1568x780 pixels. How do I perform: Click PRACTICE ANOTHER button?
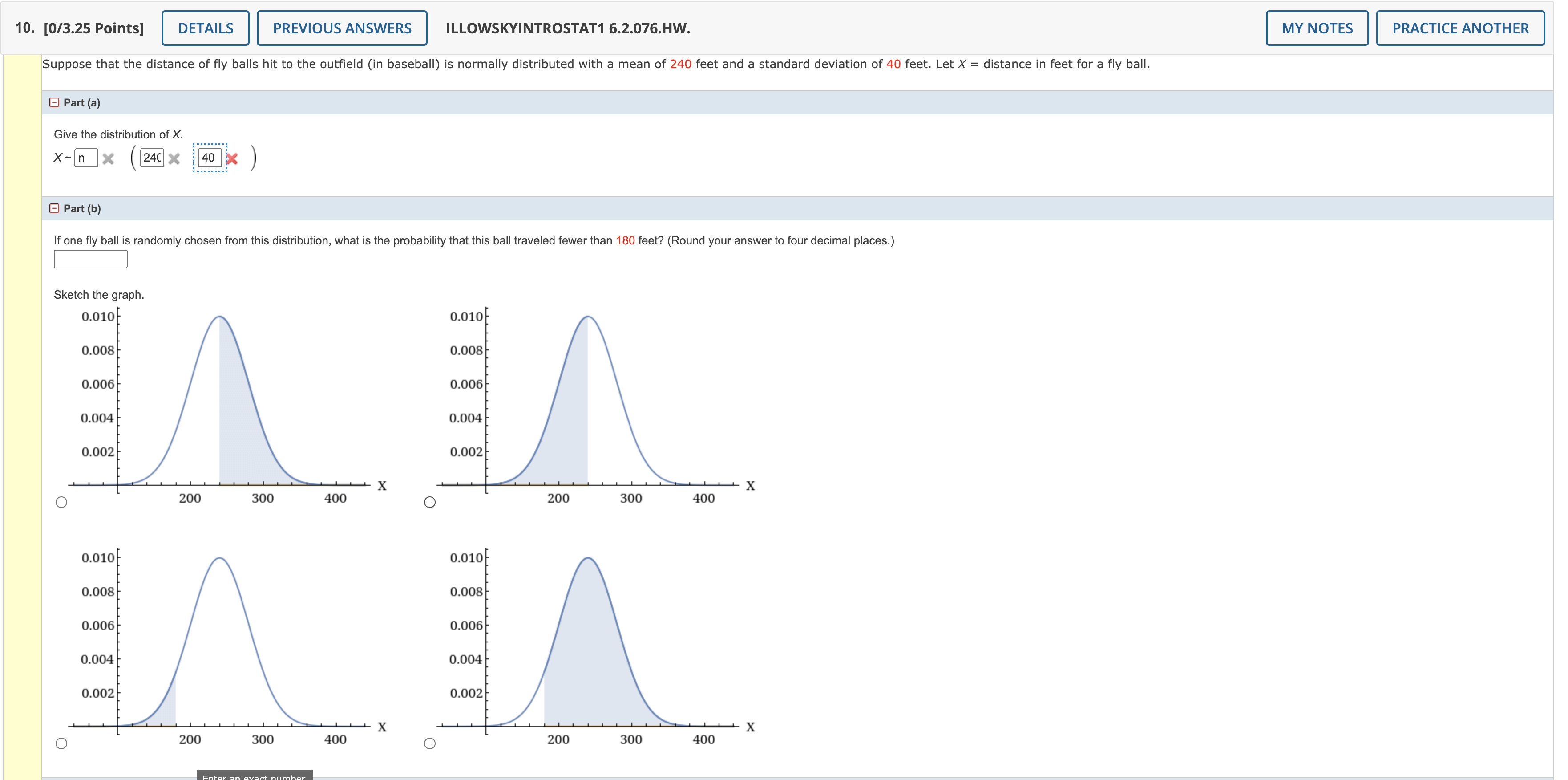click(1459, 28)
